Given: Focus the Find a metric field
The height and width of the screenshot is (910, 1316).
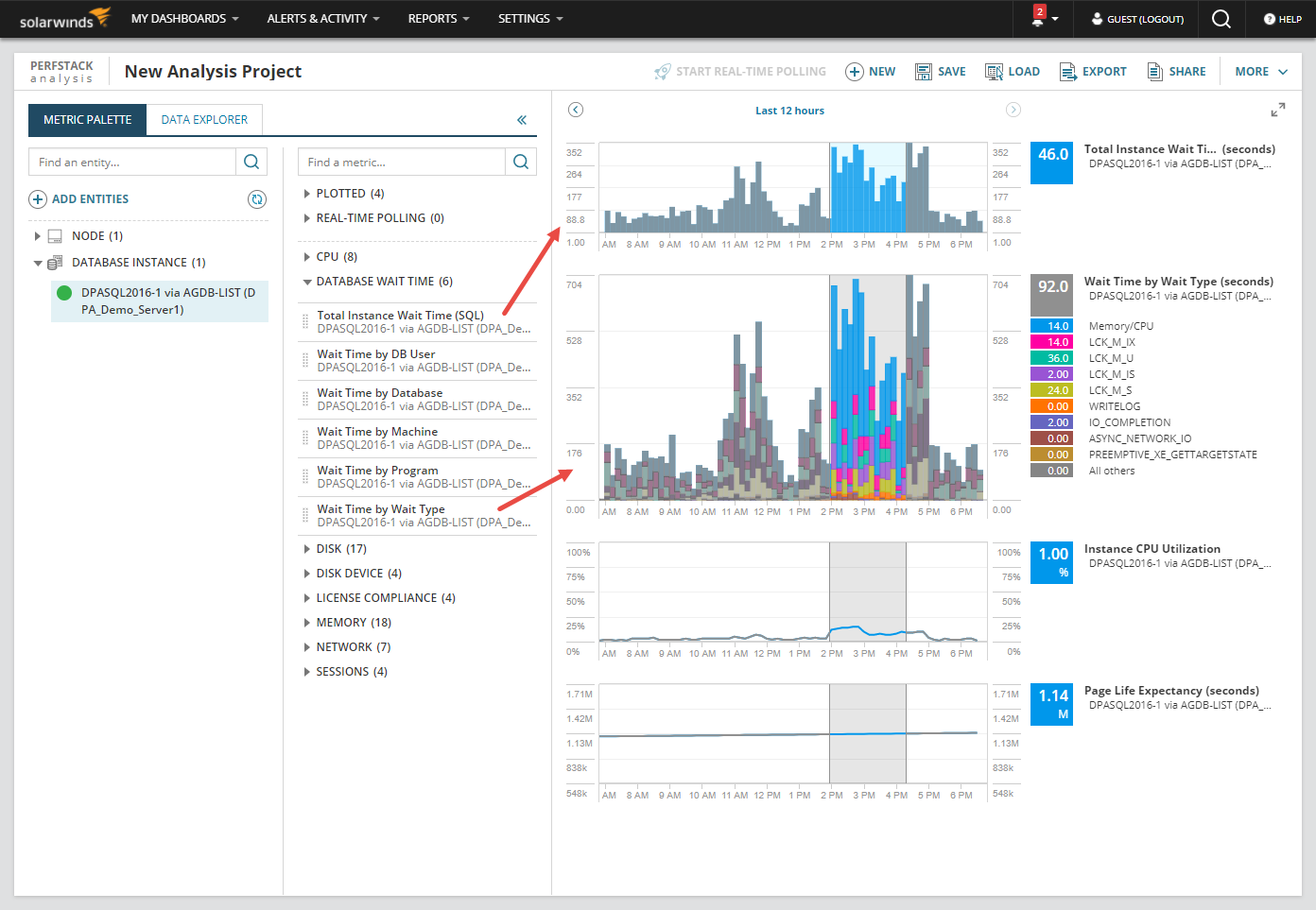Looking at the screenshot, I should [402, 162].
